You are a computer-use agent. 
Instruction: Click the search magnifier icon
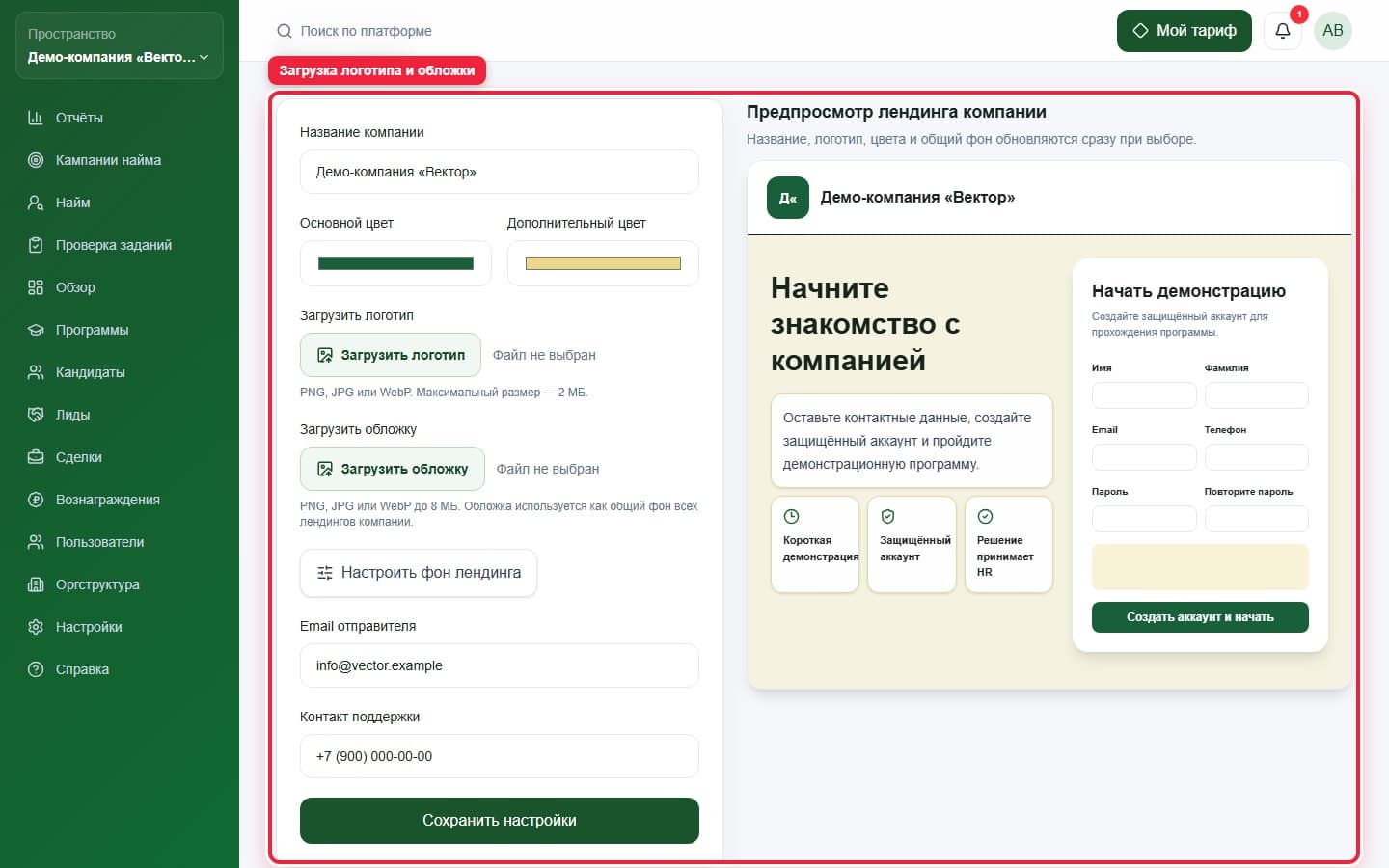(x=285, y=31)
